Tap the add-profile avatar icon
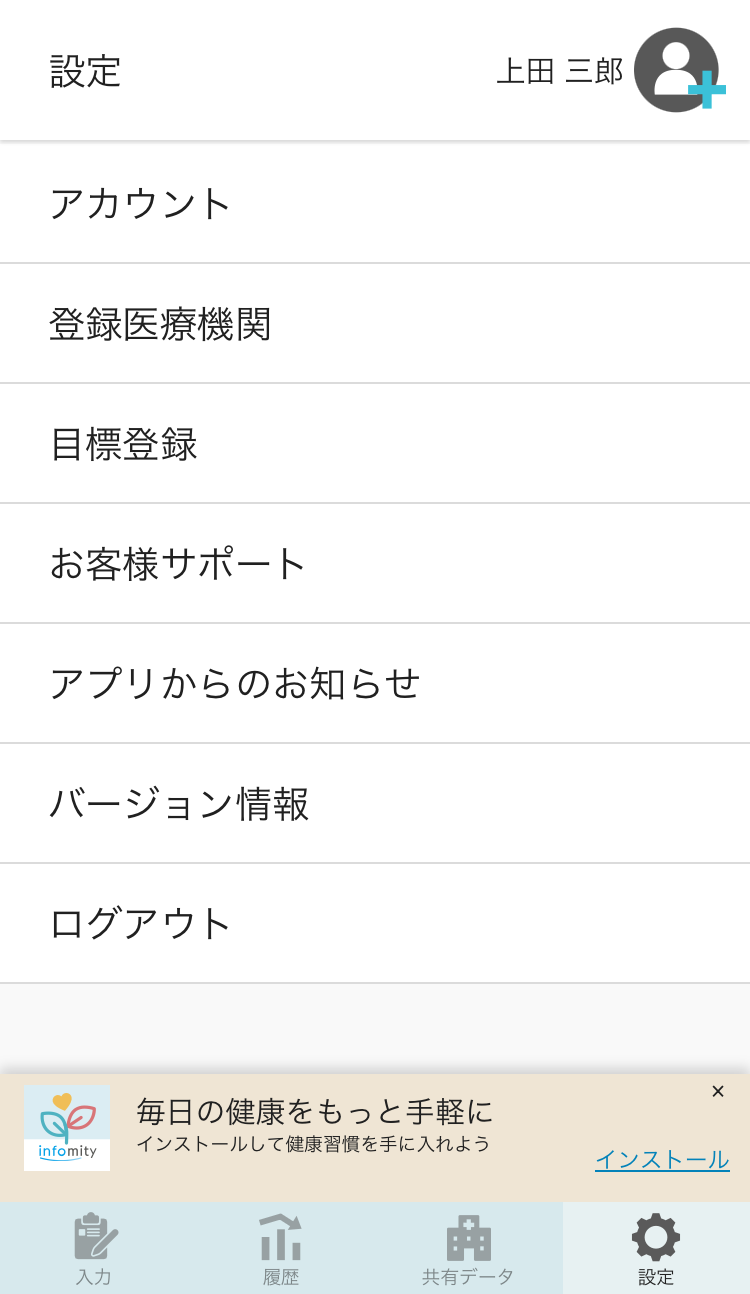750x1294 pixels. click(x=678, y=70)
